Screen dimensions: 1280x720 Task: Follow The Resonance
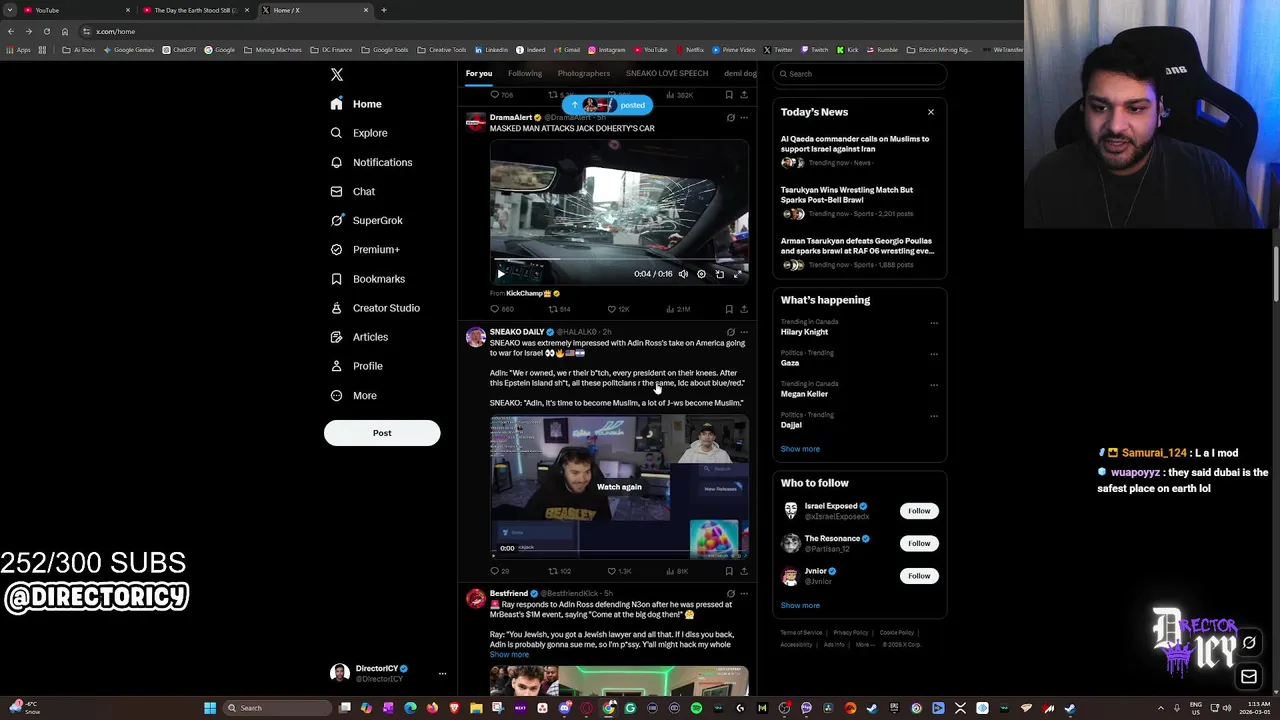(919, 543)
